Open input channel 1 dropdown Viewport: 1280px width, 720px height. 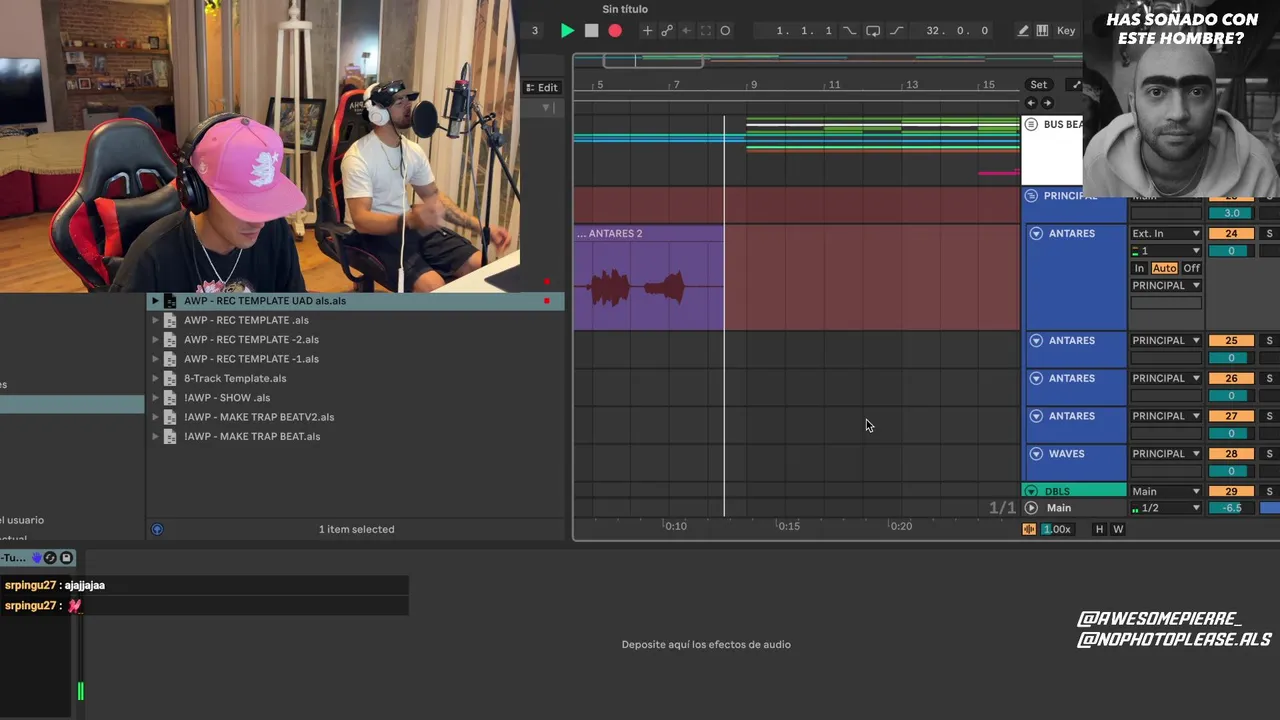click(1166, 251)
